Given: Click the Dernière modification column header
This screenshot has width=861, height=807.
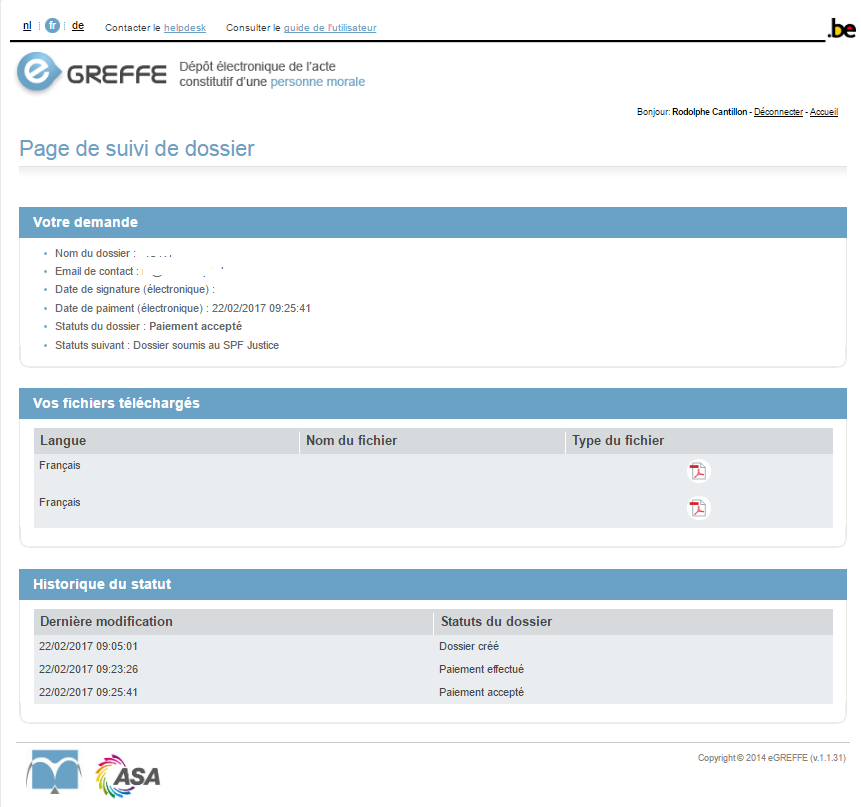Looking at the screenshot, I should tap(106, 622).
